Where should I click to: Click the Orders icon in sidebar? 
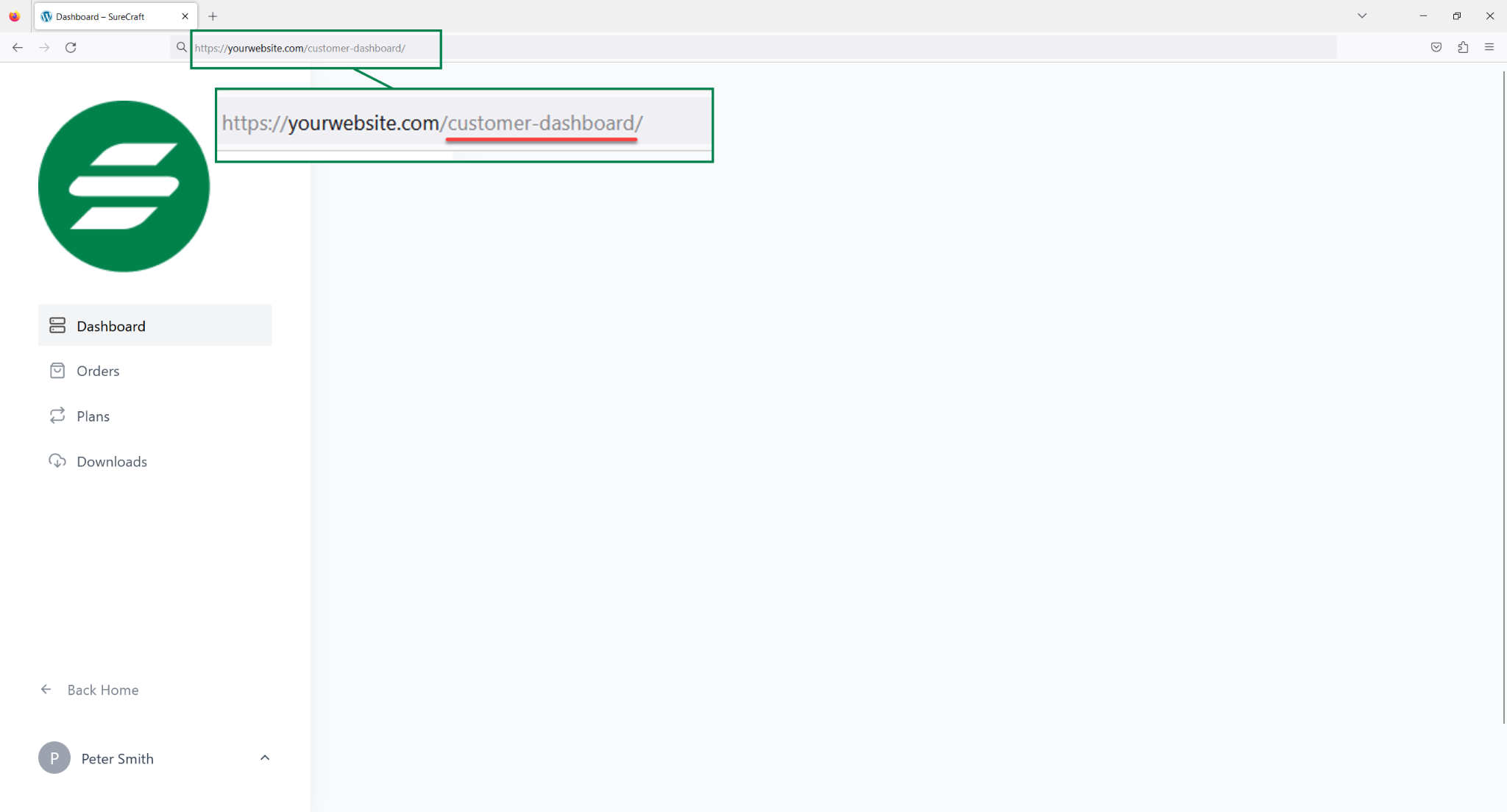(56, 370)
